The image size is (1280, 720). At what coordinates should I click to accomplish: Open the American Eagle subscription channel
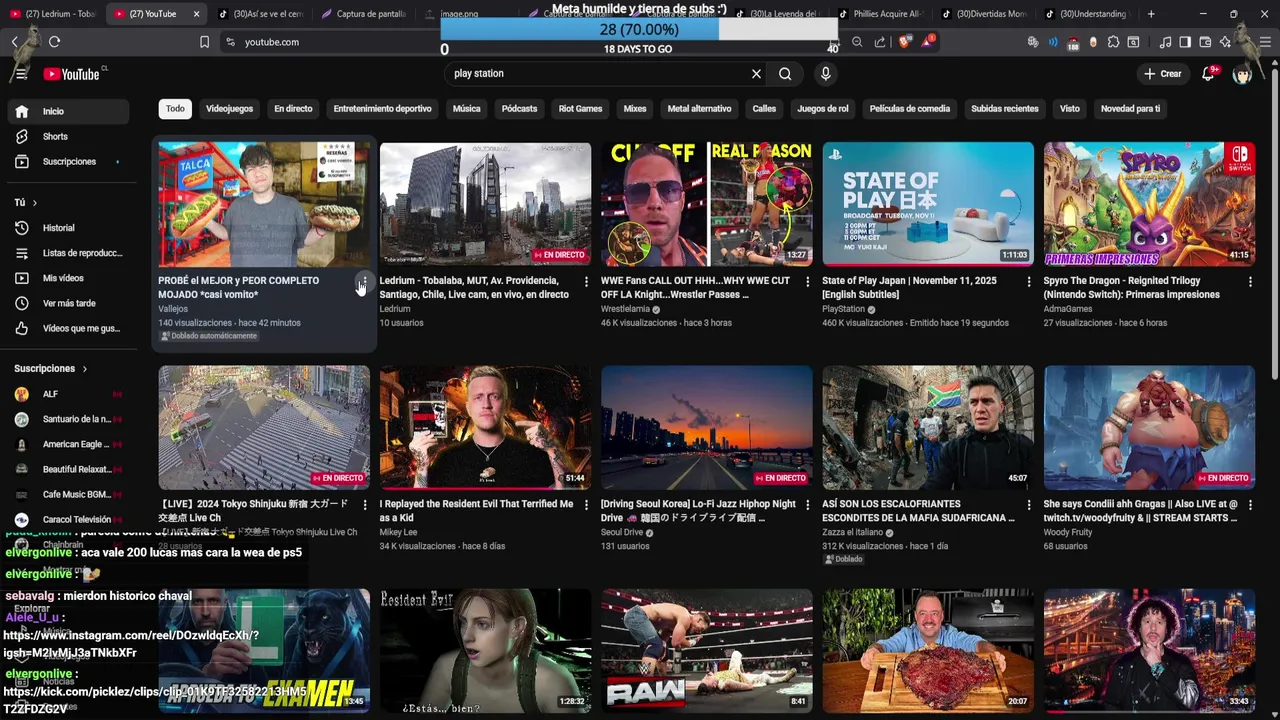point(68,444)
